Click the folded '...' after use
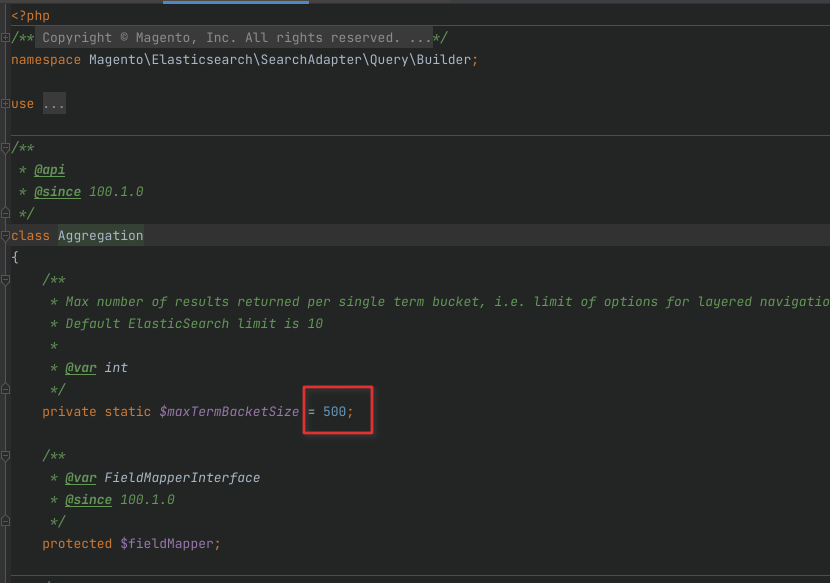This screenshot has width=830, height=583. click(x=54, y=104)
